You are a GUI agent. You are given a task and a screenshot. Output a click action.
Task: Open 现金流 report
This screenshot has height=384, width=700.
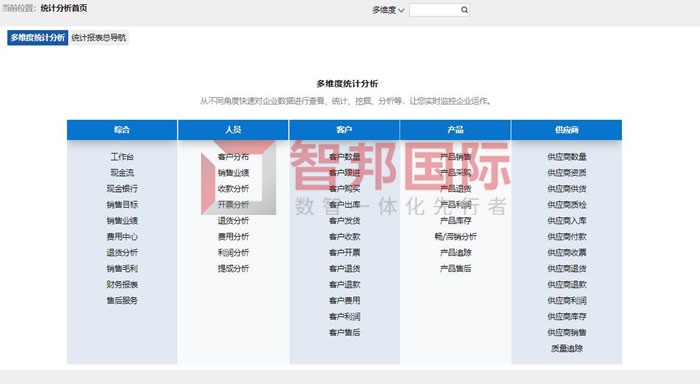(x=122, y=173)
